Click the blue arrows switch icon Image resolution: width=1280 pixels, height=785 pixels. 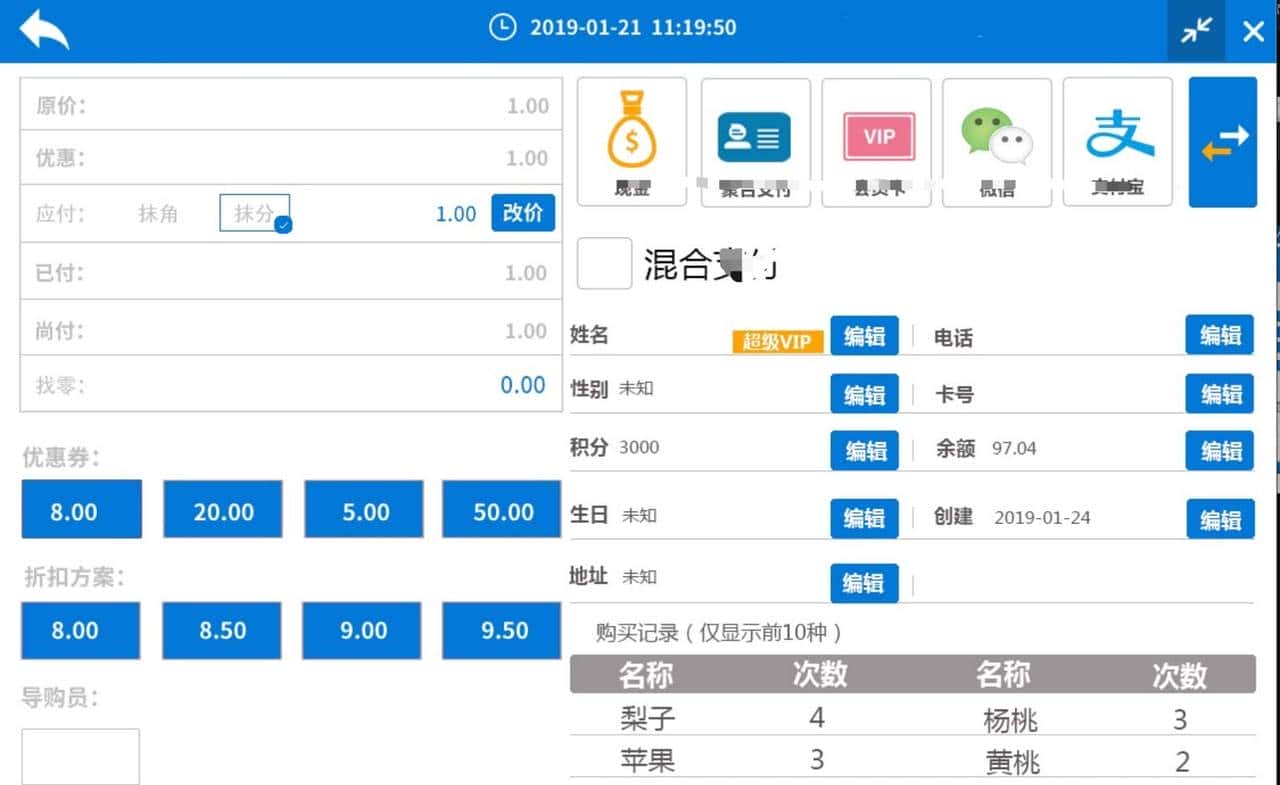point(1222,140)
